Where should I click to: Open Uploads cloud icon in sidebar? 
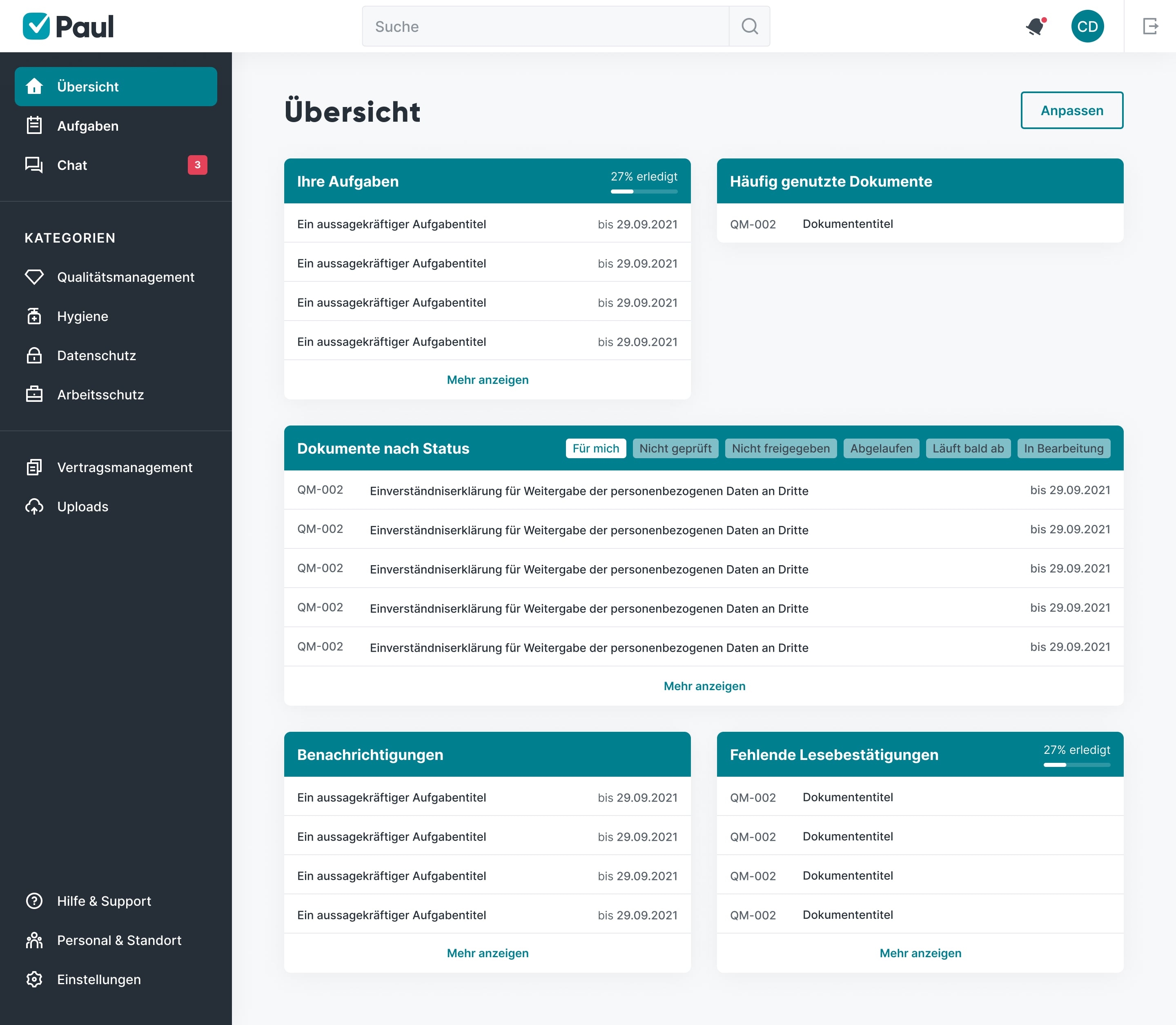(x=34, y=507)
